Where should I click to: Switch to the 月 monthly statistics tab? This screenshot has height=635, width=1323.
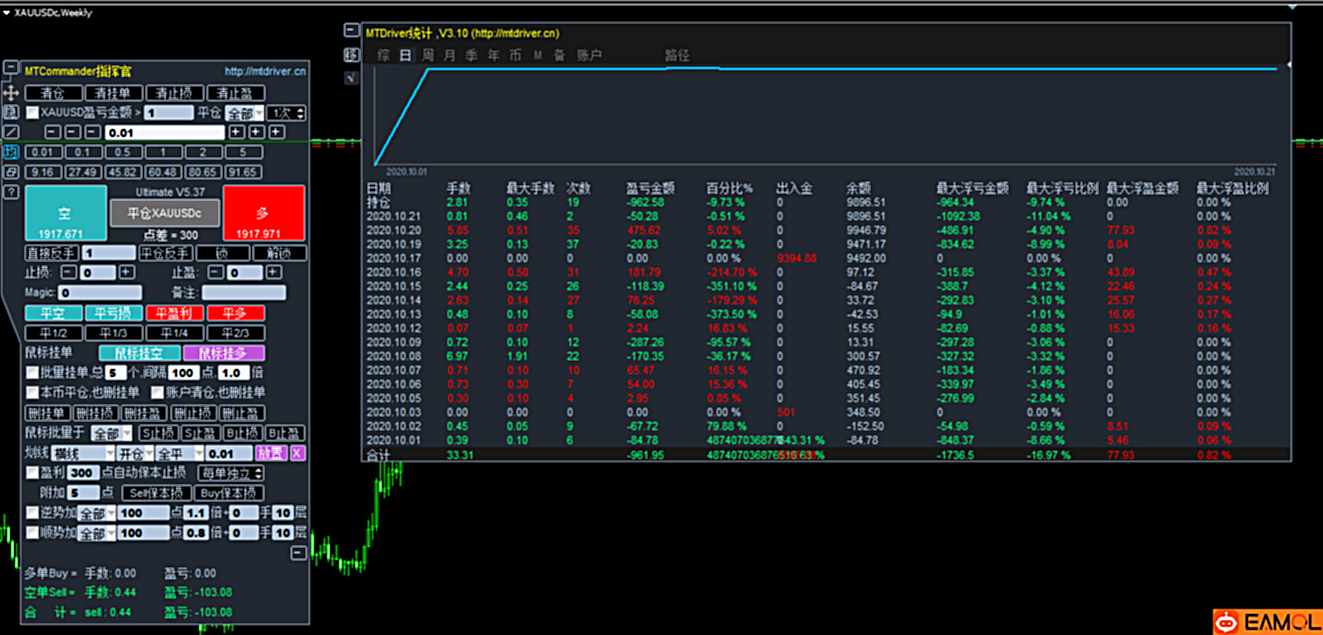click(x=449, y=56)
